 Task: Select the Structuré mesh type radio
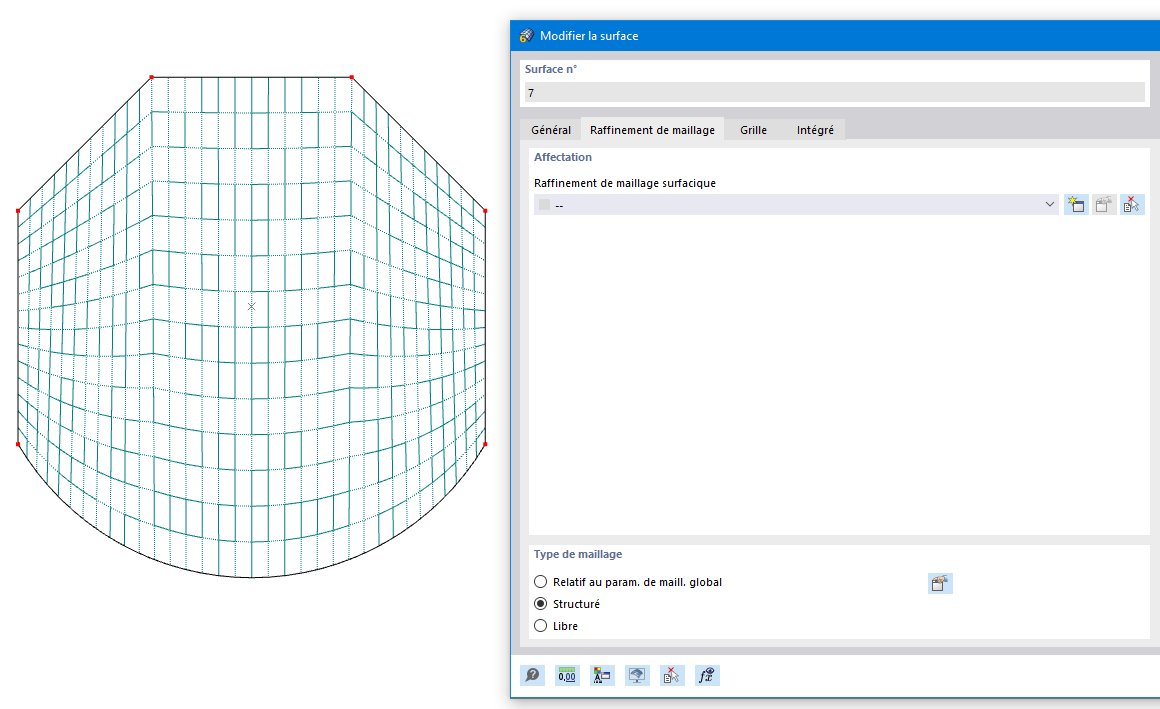coord(541,604)
